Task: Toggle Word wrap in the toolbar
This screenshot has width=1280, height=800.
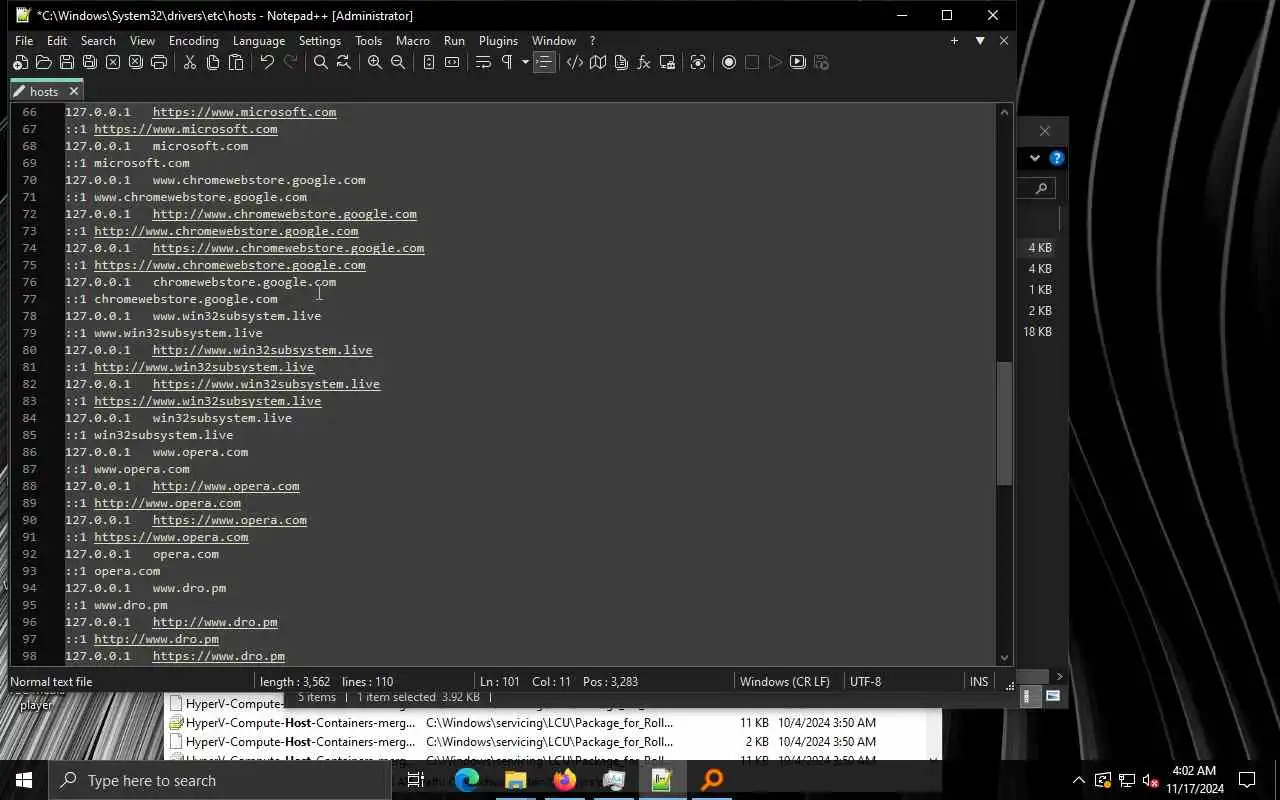Action: (482, 62)
